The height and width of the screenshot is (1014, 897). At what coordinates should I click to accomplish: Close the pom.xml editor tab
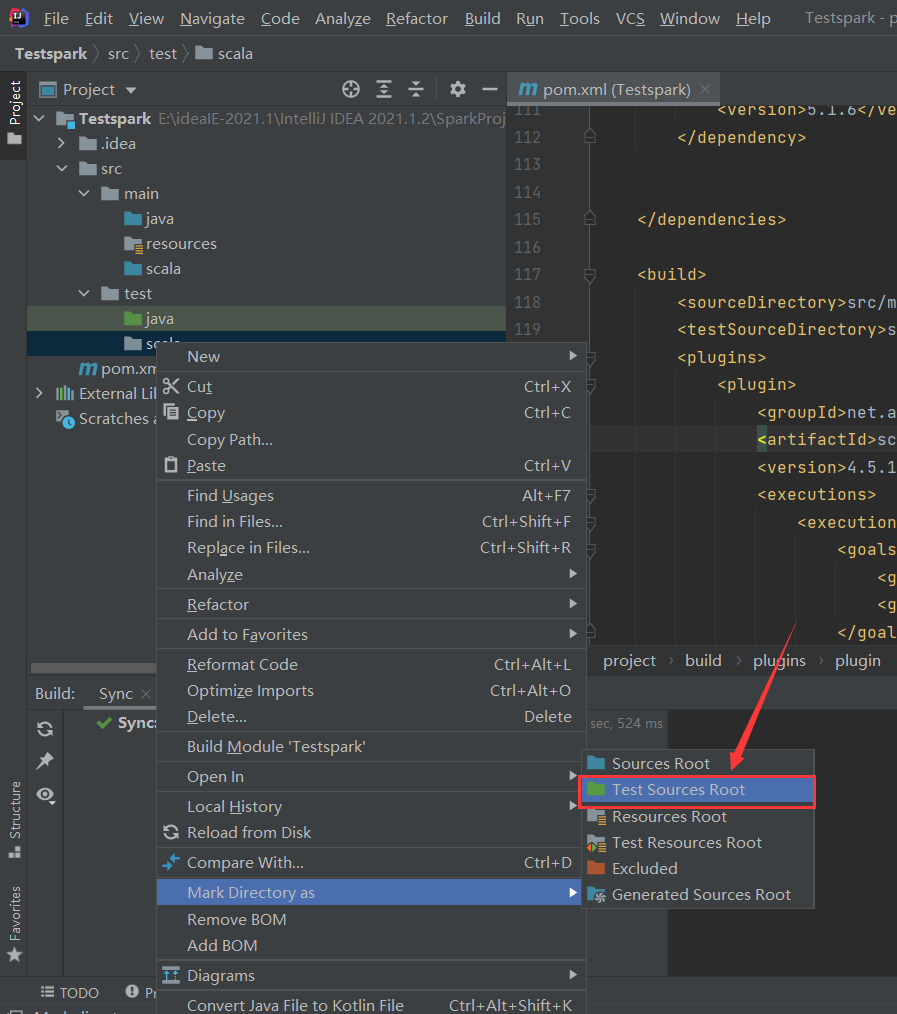pyautogui.click(x=705, y=89)
